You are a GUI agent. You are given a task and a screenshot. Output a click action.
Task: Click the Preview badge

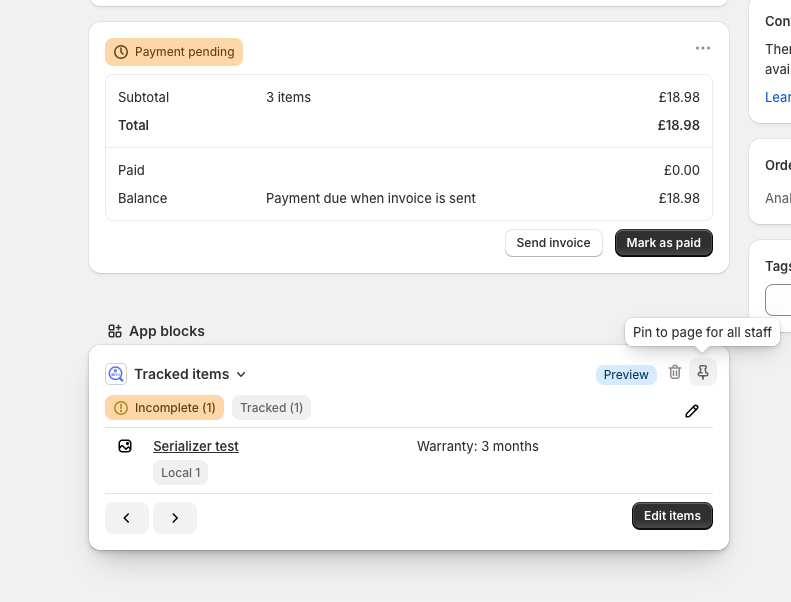tap(626, 374)
